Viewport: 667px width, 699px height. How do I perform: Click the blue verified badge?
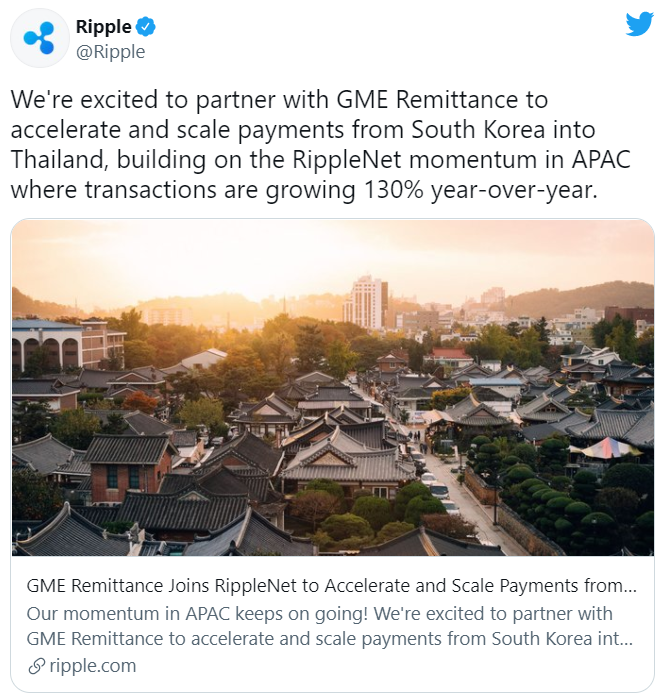tap(145, 27)
